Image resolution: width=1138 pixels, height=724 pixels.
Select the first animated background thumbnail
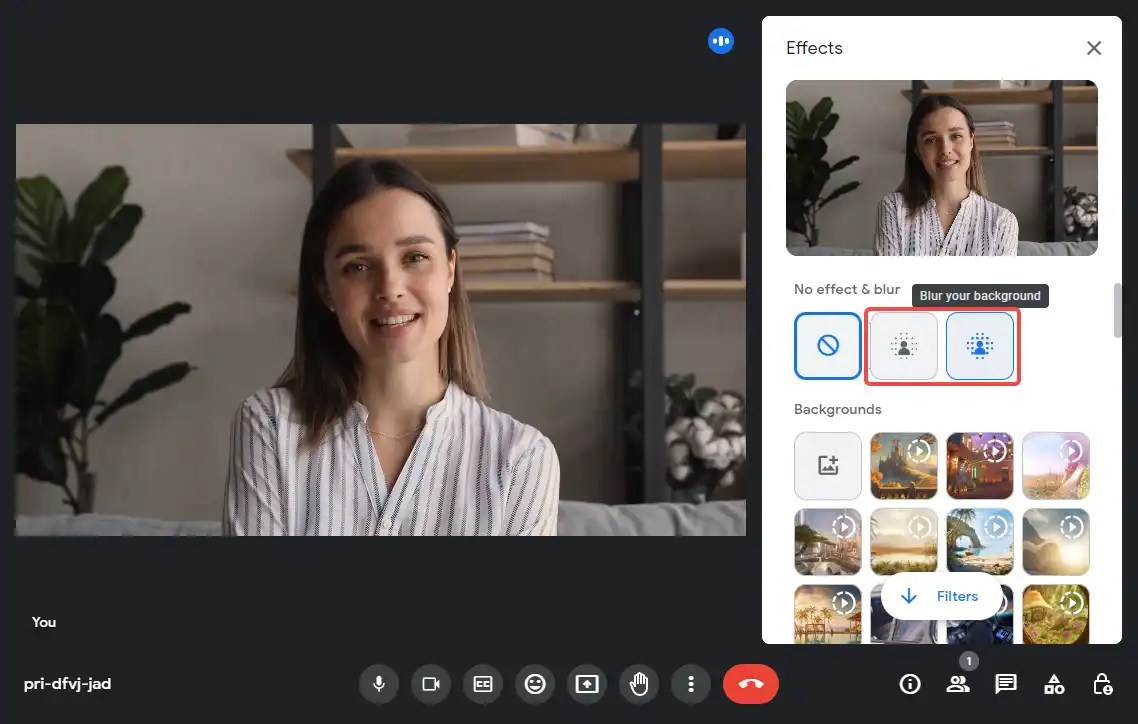(x=903, y=465)
